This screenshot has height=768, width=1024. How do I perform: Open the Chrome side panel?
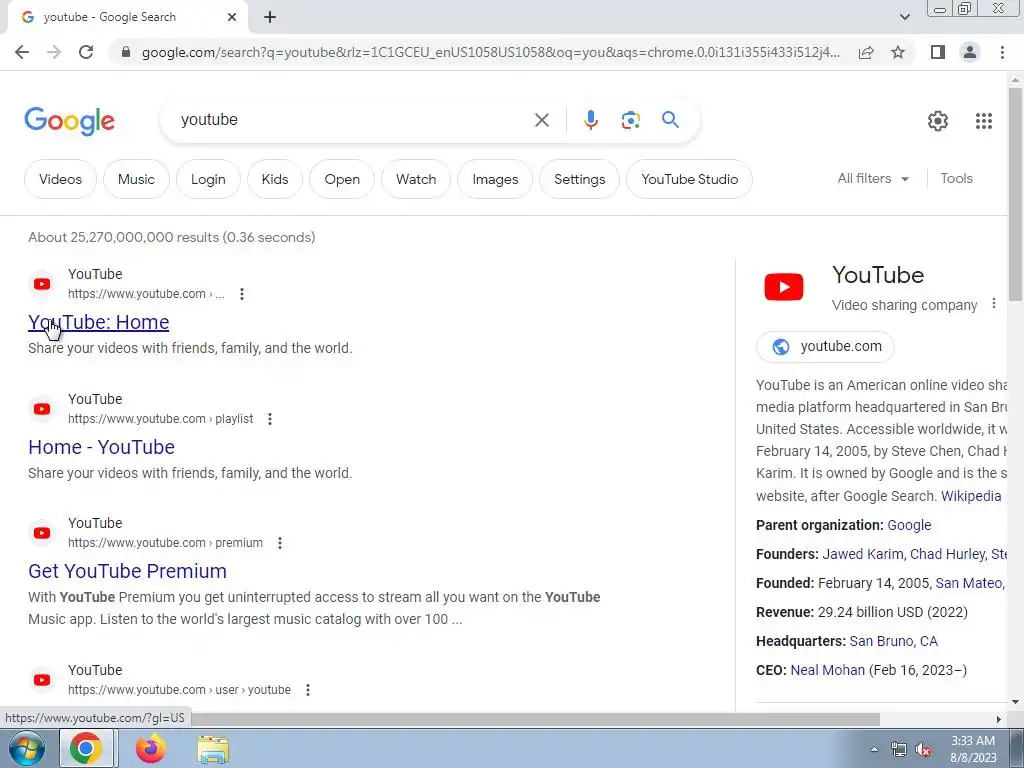(x=938, y=52)
